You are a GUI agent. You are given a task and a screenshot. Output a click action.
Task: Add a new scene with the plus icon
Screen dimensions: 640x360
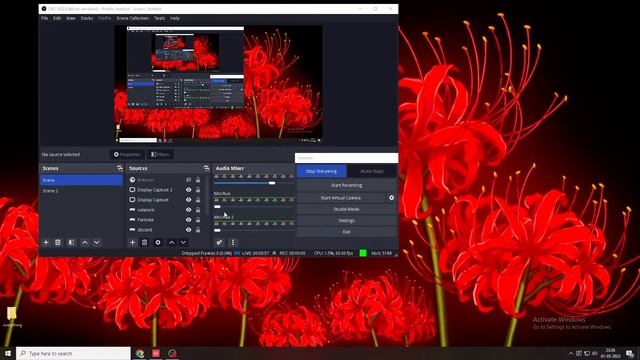(46, 242)
